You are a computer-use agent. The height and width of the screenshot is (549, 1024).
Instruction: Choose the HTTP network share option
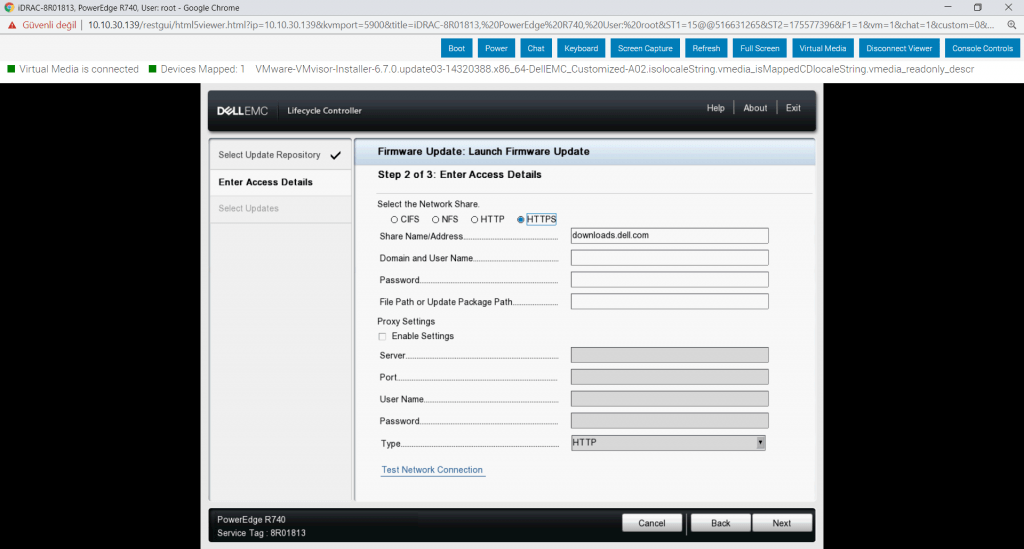tap(475, 219)
